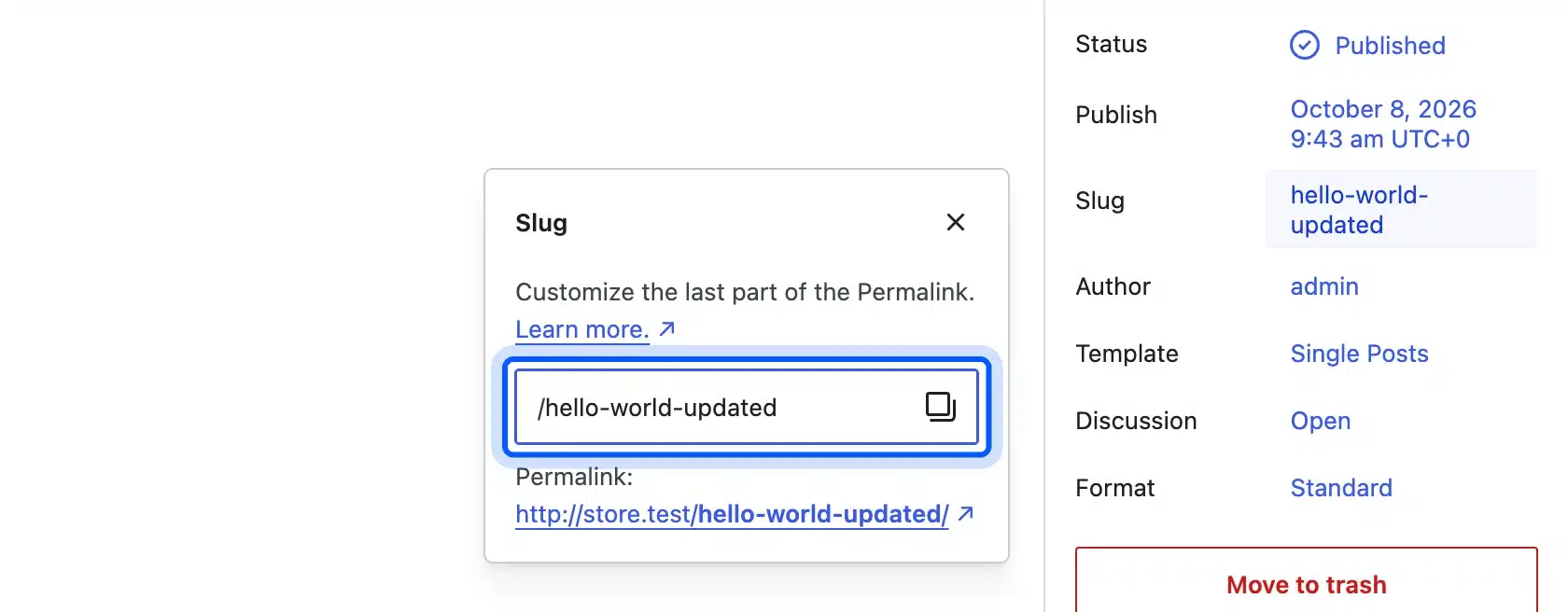Close the Slug popover
Image resolution: width=1568 pixels, height=612 pixels.
pos(955,222)
